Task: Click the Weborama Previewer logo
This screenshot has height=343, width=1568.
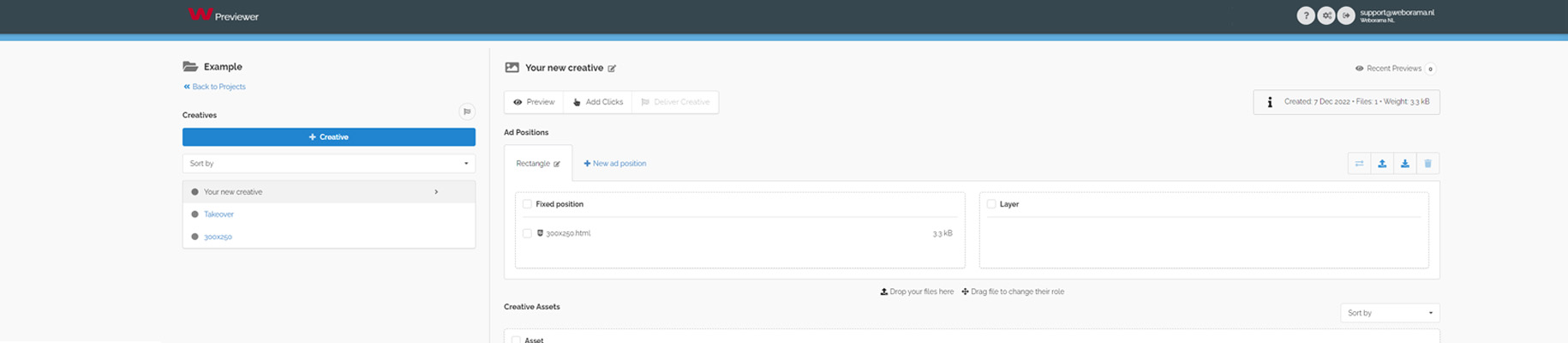Action: point(223,15)
